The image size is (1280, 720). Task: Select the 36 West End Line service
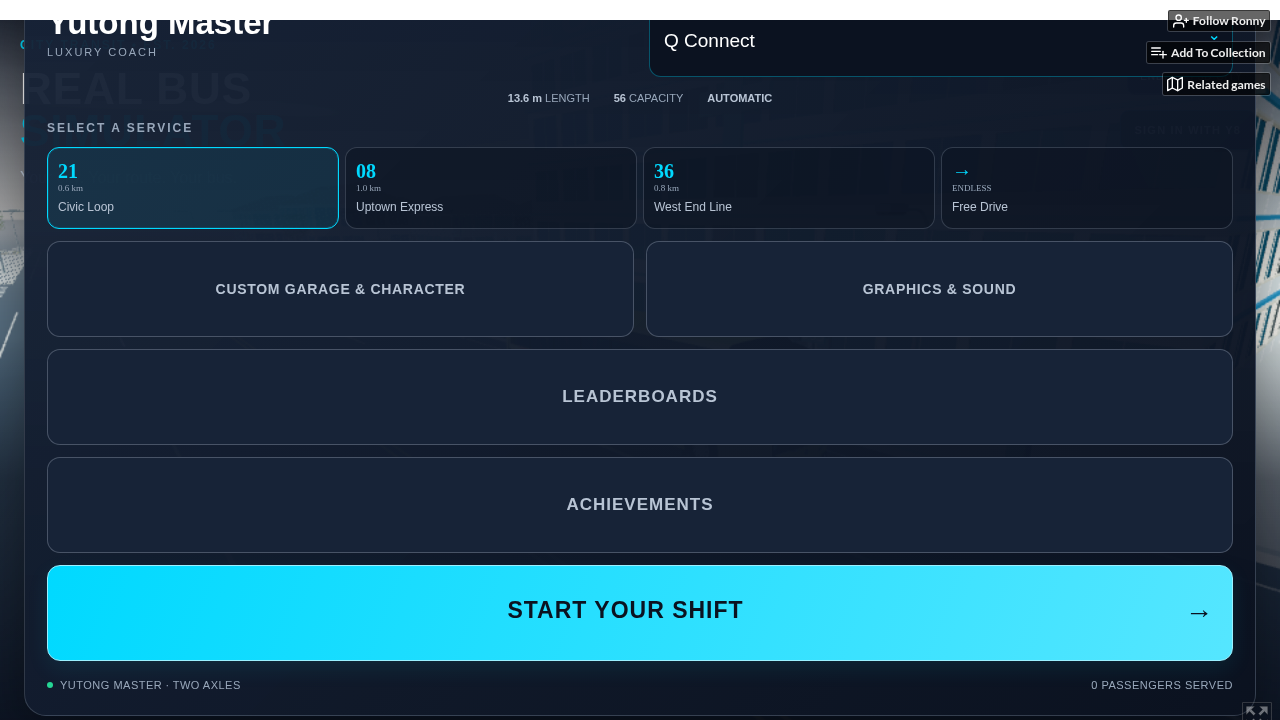789,188
